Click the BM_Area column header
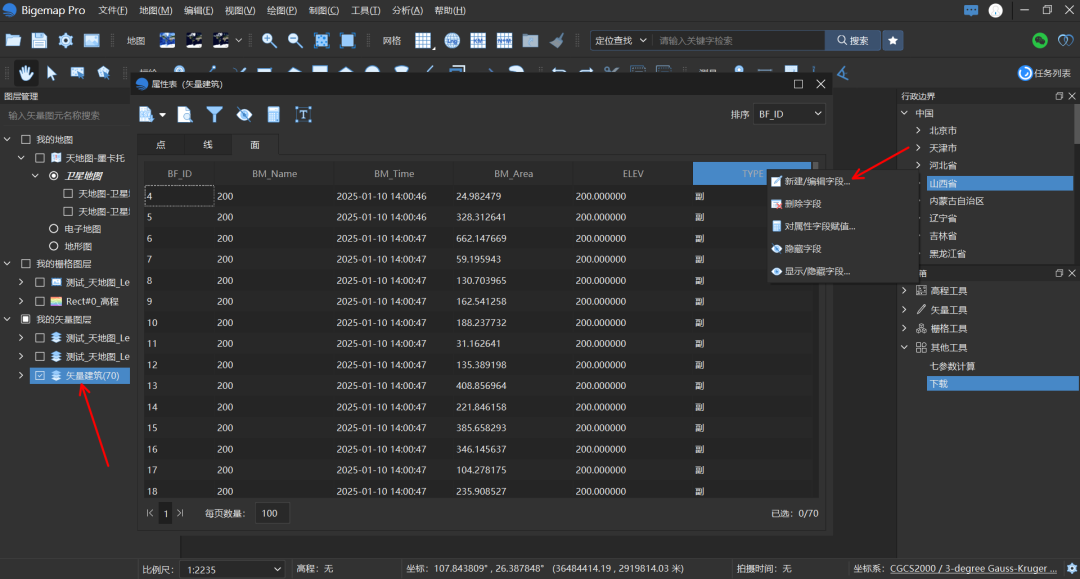The height and width of the screenshot is (579, 1080). pyautogui.click(x=513, y=173)
